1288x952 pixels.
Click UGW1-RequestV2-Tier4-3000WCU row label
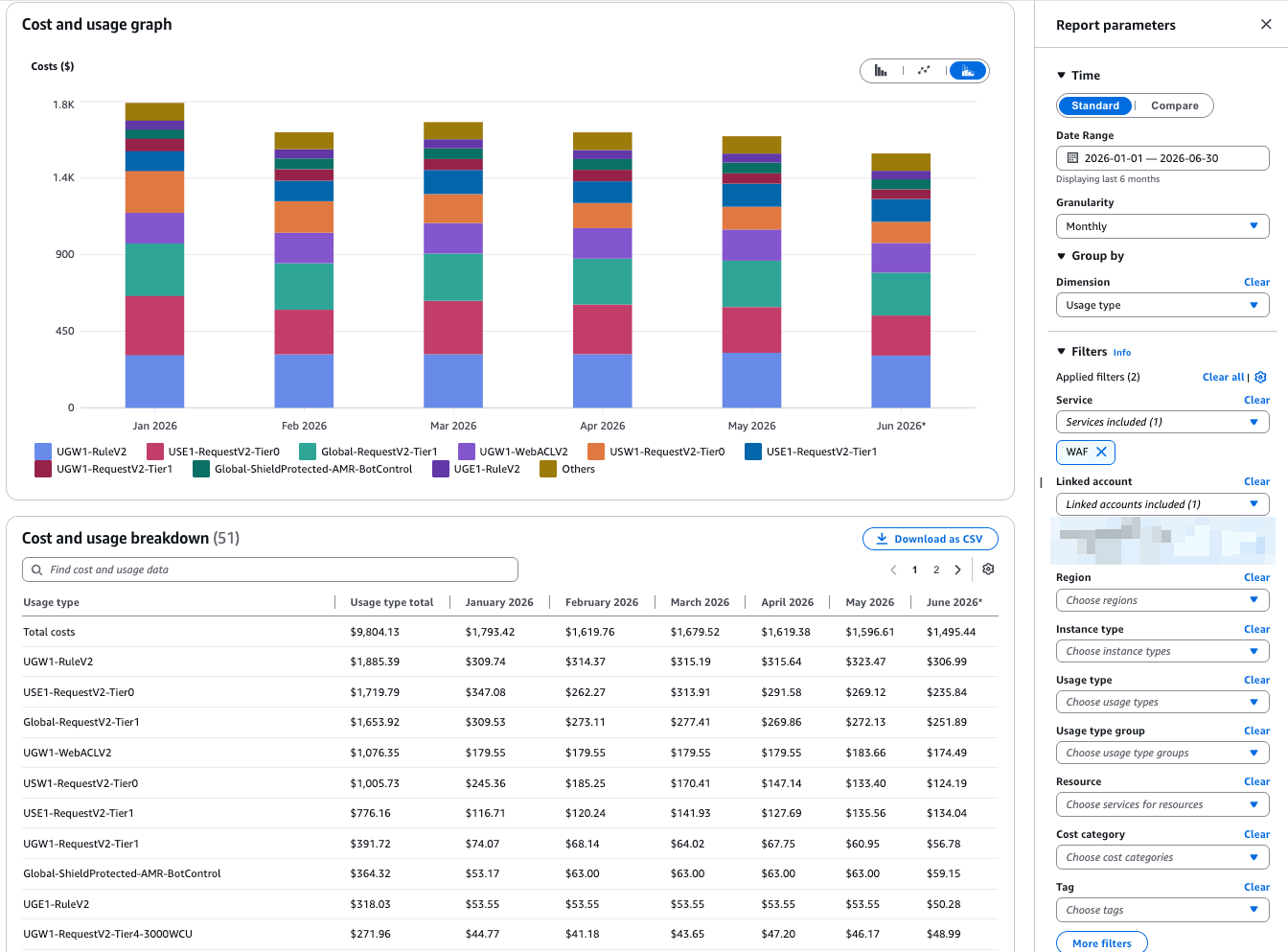coord(107,934)
